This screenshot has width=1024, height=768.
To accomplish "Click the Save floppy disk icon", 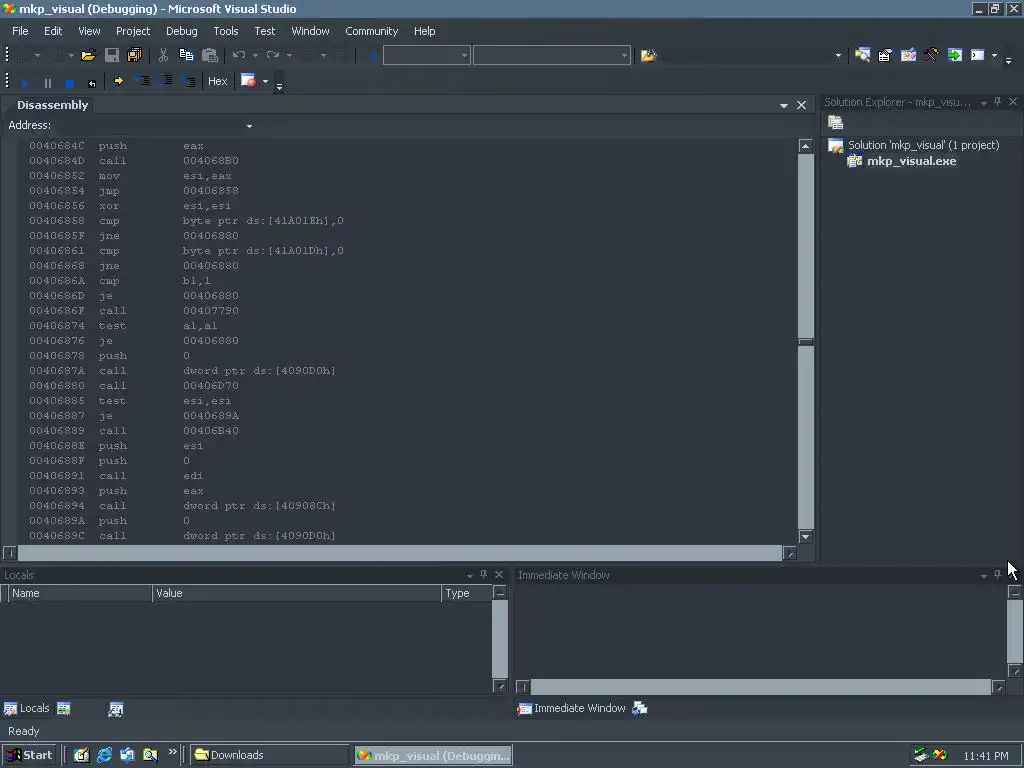I will click(112, 56).
